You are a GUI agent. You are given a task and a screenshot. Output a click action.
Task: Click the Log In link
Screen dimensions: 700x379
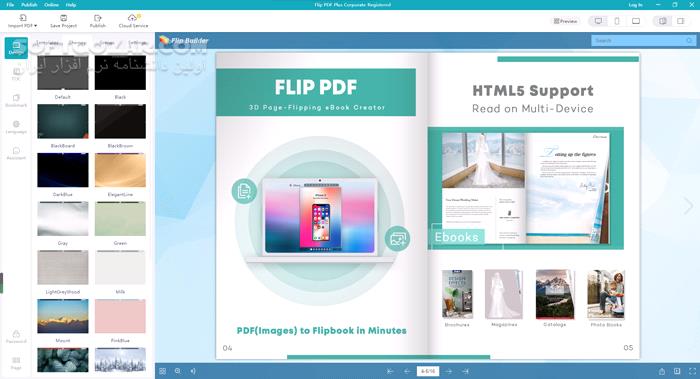click(635, 4)
